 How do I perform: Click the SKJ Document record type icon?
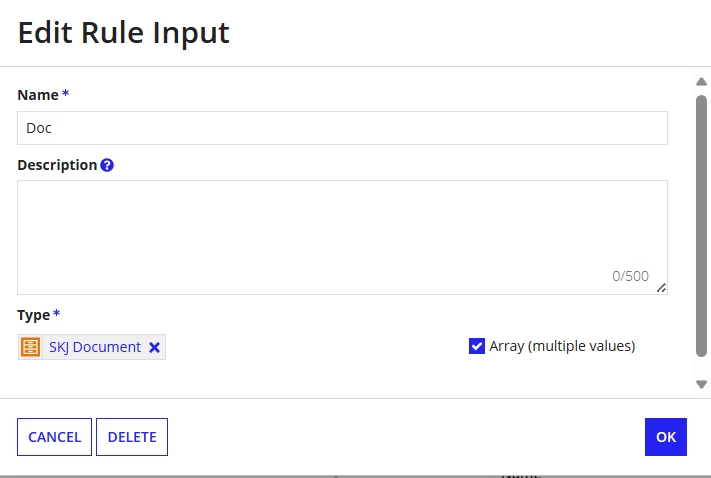(x=30, y=347)
